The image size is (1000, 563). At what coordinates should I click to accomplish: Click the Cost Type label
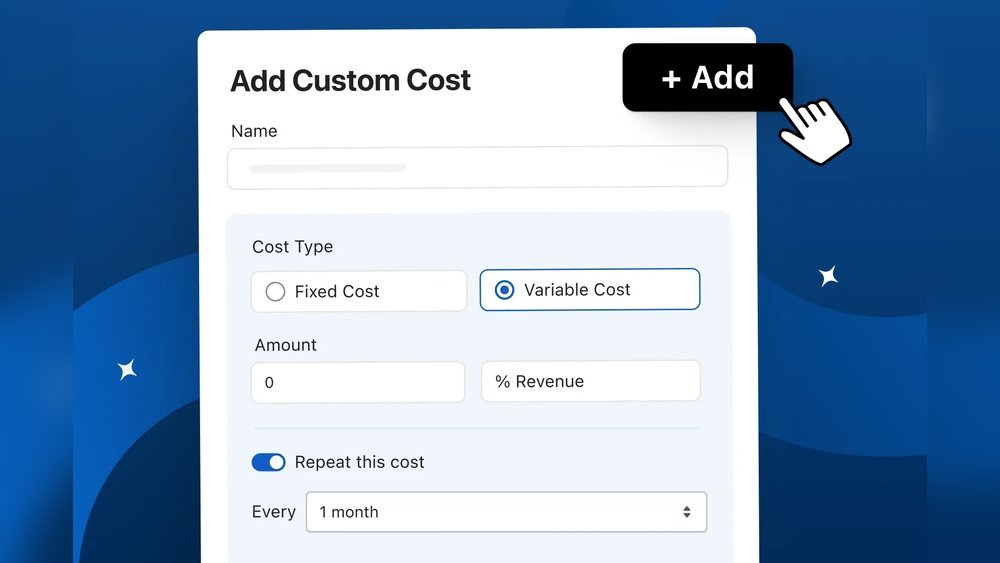[292, 247]
